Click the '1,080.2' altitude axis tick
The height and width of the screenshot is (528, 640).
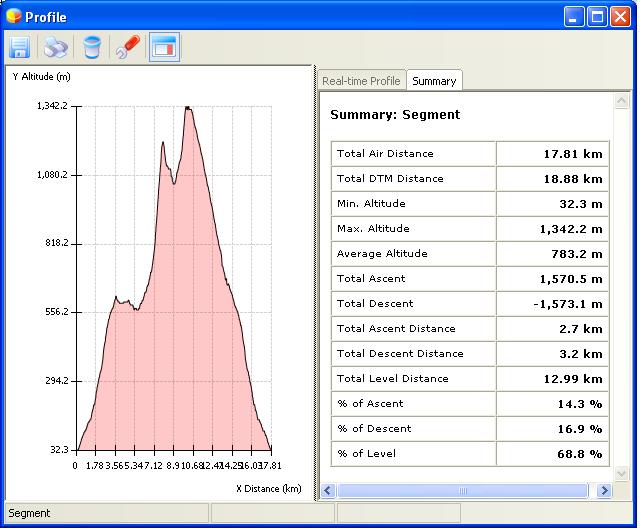coord(52,175)
